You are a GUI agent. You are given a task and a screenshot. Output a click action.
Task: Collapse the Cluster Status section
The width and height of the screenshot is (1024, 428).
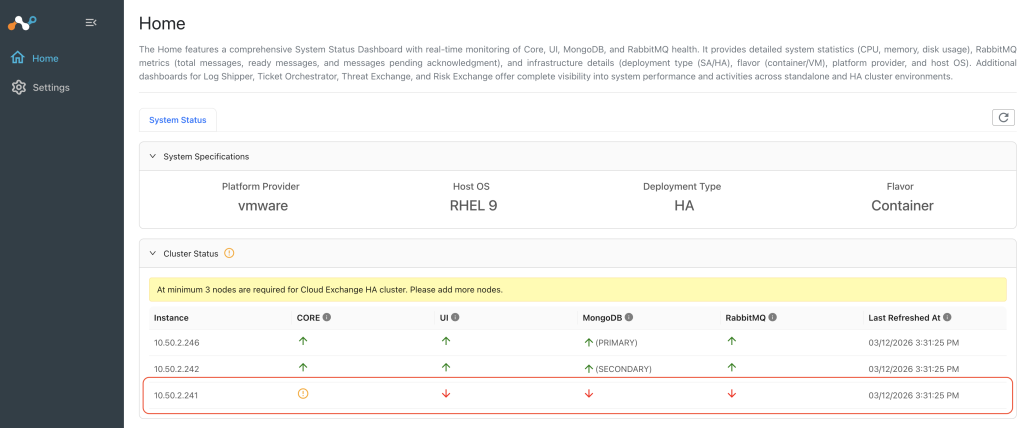point(153,254)
